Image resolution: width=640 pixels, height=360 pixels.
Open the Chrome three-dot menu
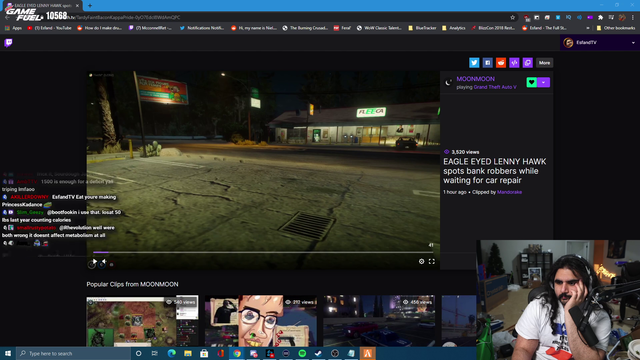click(633, 17)
